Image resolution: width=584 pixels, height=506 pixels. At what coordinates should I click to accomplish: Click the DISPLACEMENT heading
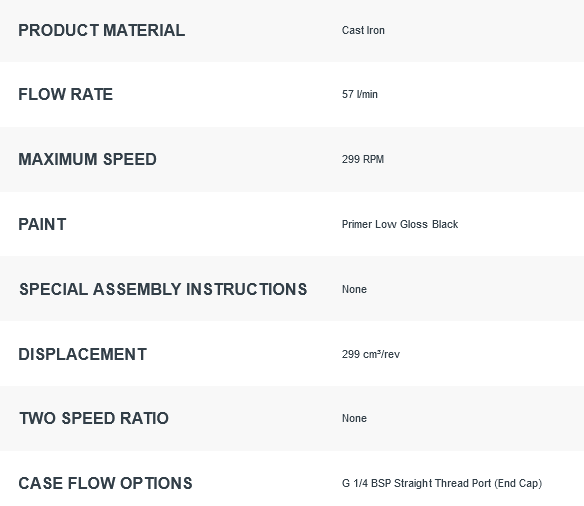click(x=83, y=354)
